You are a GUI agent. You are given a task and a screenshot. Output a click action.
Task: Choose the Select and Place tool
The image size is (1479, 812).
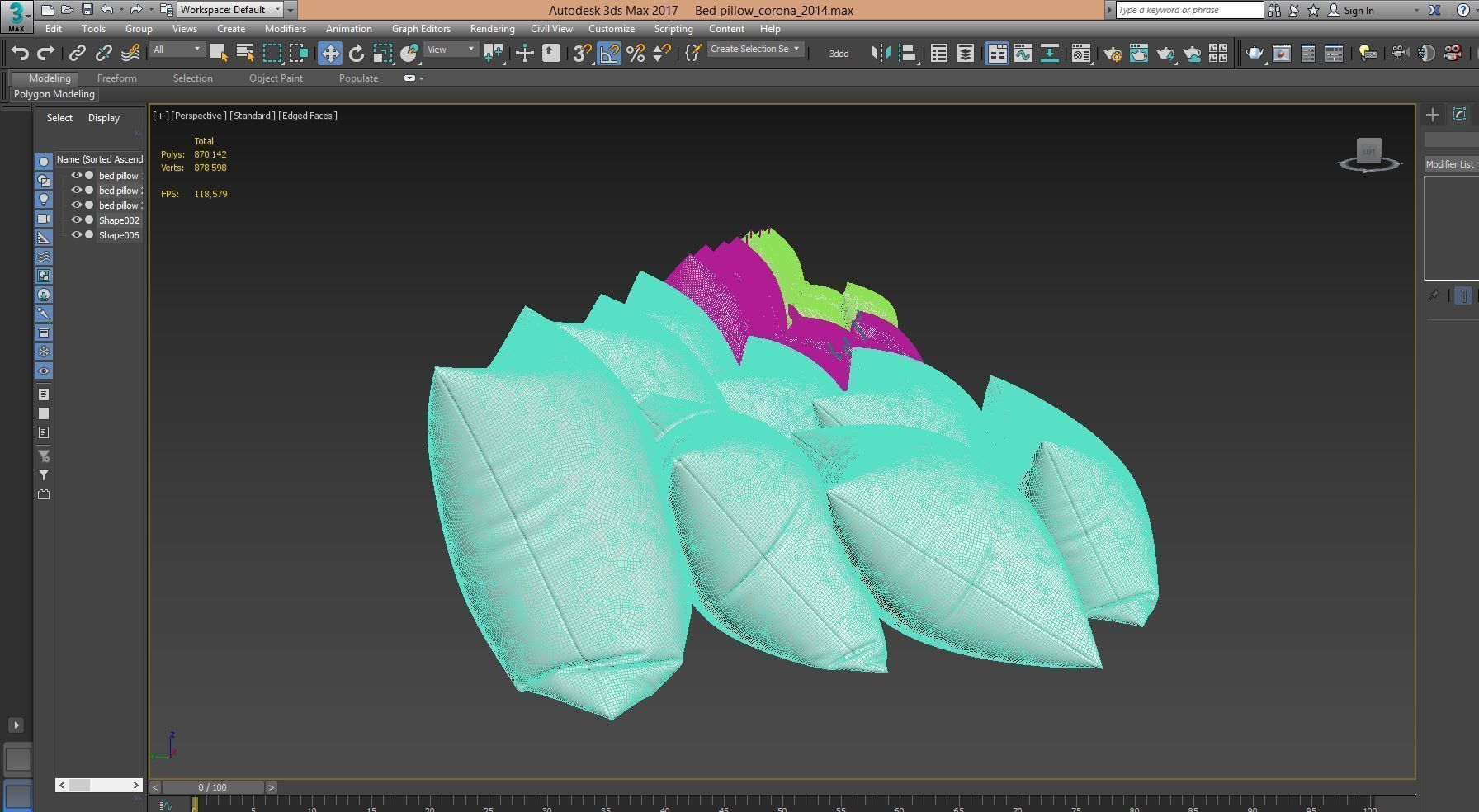(409, 54)
